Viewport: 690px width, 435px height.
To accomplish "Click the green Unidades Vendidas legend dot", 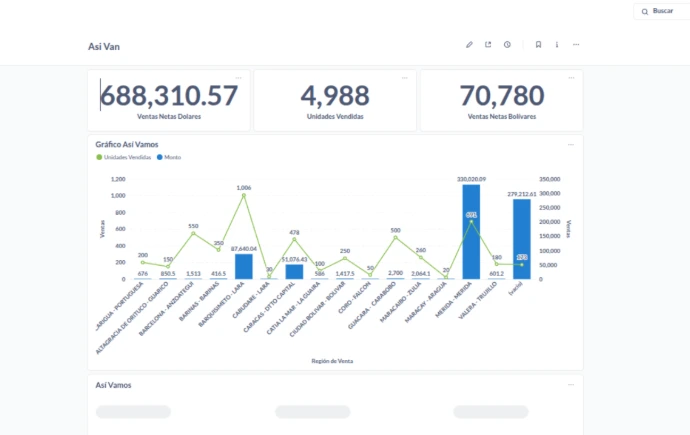I will 99,157.
